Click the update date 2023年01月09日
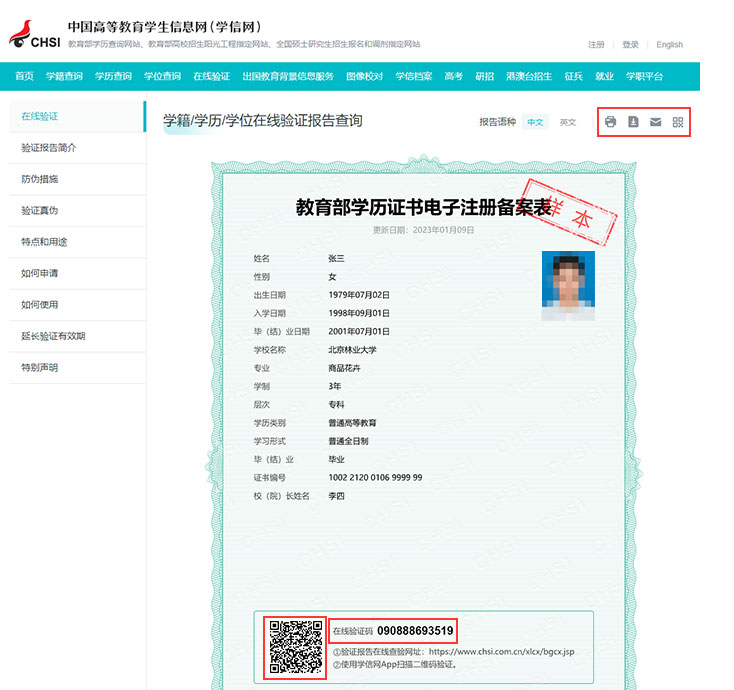 [443, 230]
